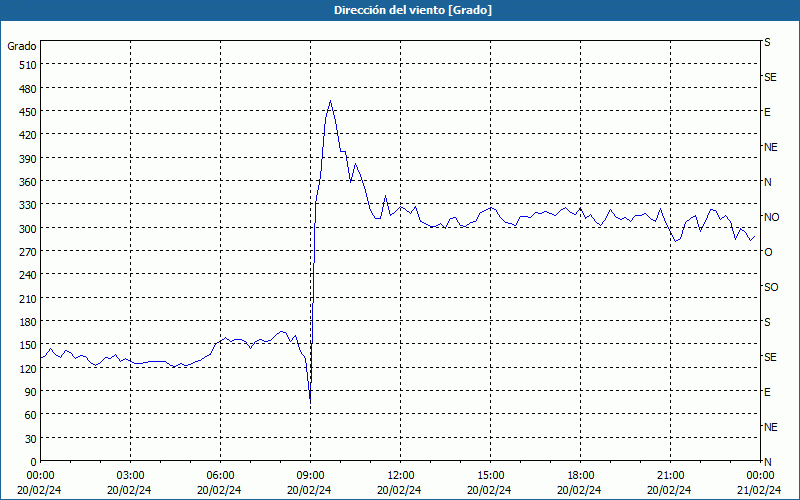This screenshot has width=800, height=500.
Task: Click the 210 label on the degree axis
Action: [28, 298]
